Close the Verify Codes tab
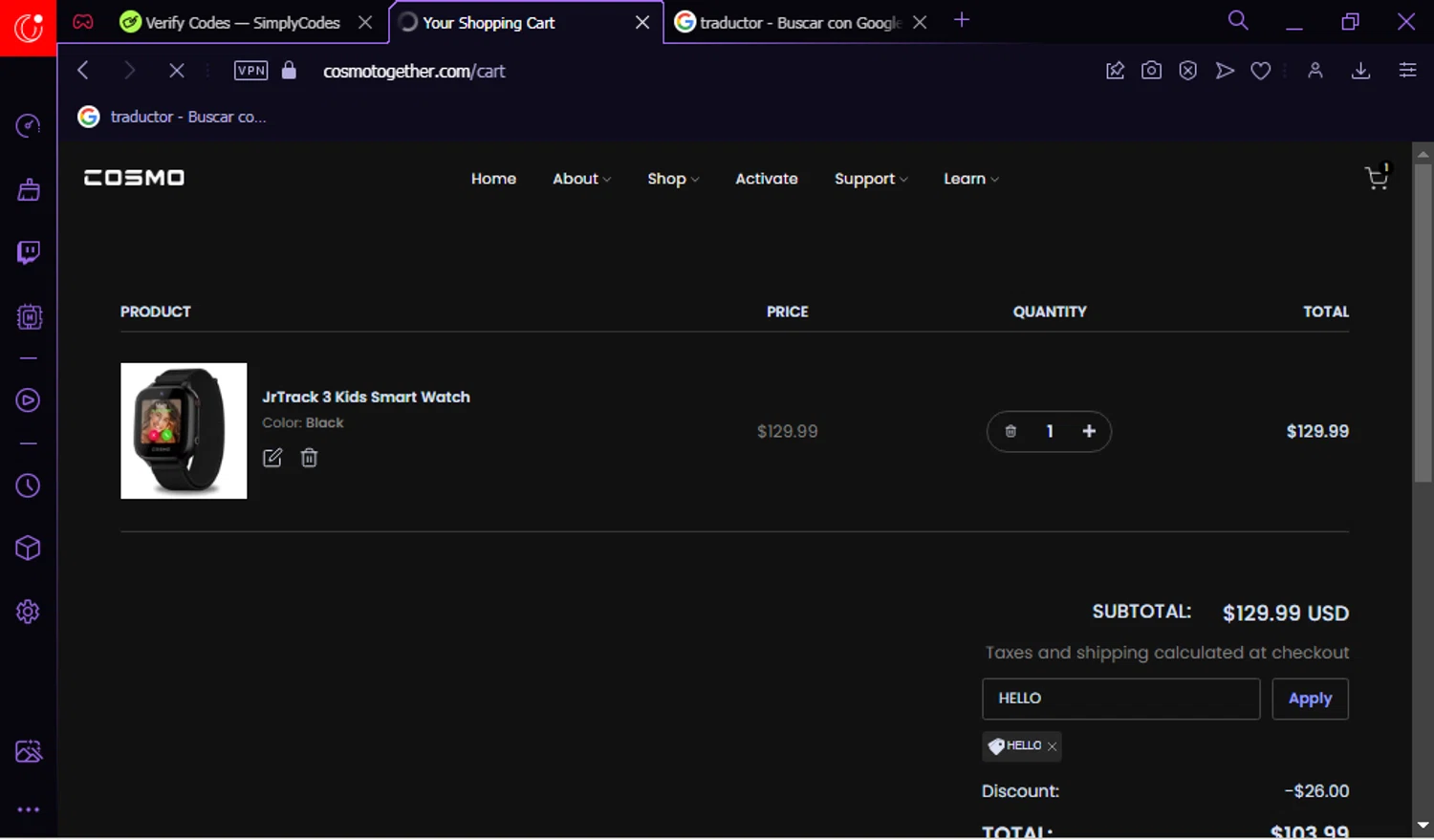The image size is (1434, 840). coord(365,22)
